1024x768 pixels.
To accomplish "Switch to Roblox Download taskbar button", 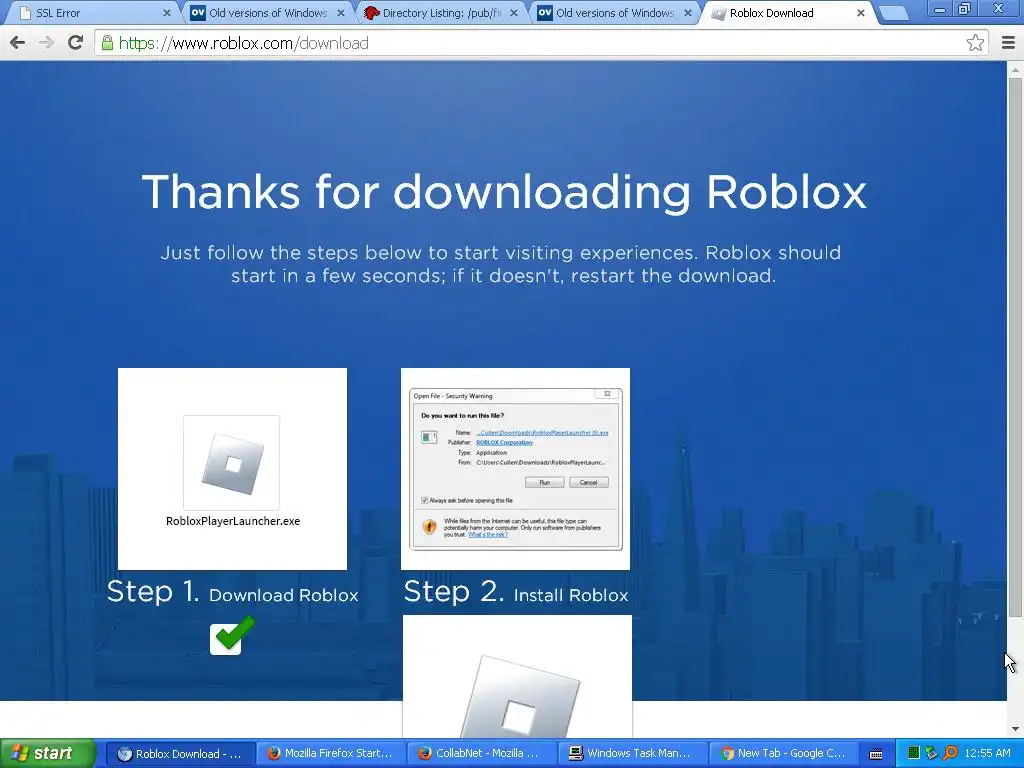I will pyautogui.click(x=180, y=754).
